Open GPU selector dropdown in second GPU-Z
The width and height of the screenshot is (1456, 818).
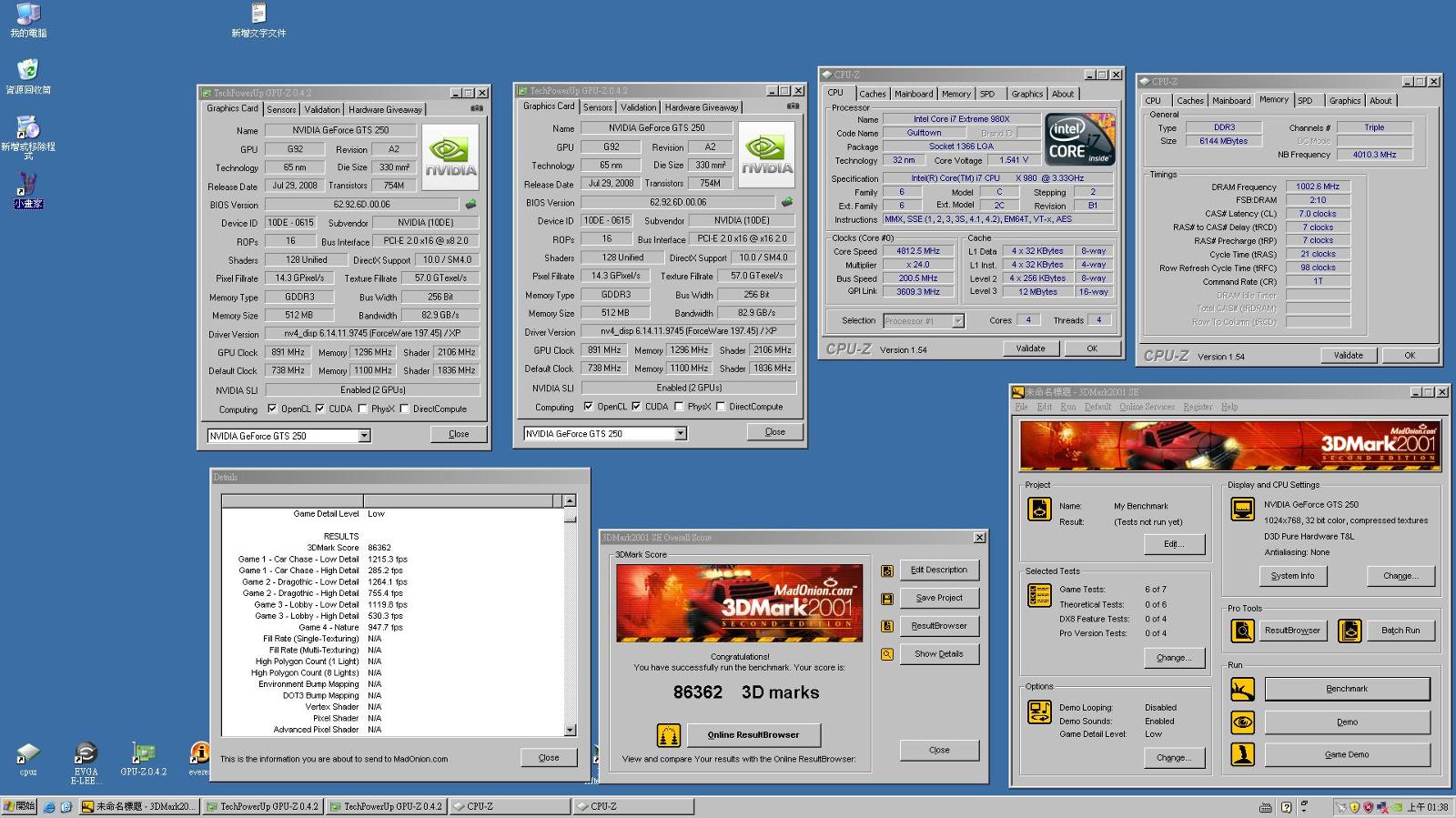pyautogui.click(x=680, y=434)
